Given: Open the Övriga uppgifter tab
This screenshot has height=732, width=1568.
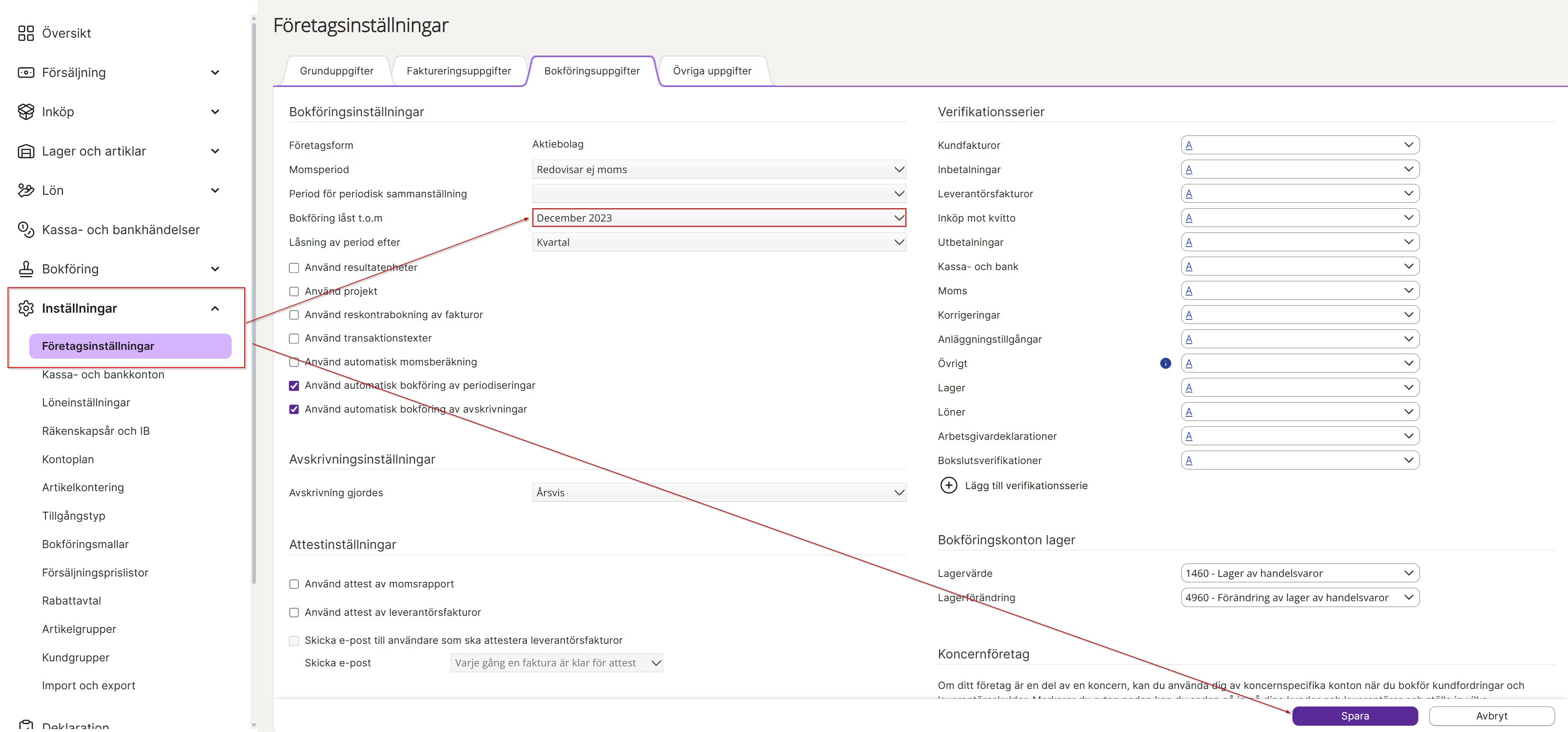Looking at the screenshot, I should [x=712, y=71].
